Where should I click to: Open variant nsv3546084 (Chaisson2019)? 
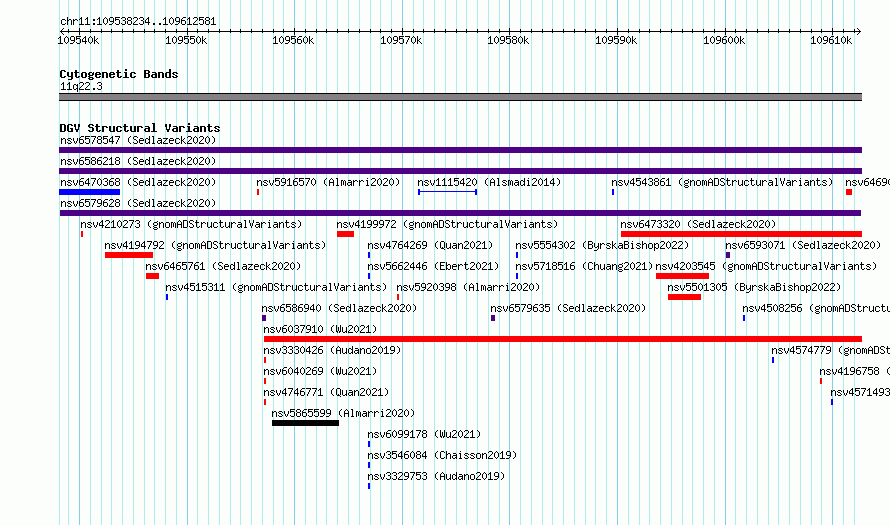tap(442, 455)
